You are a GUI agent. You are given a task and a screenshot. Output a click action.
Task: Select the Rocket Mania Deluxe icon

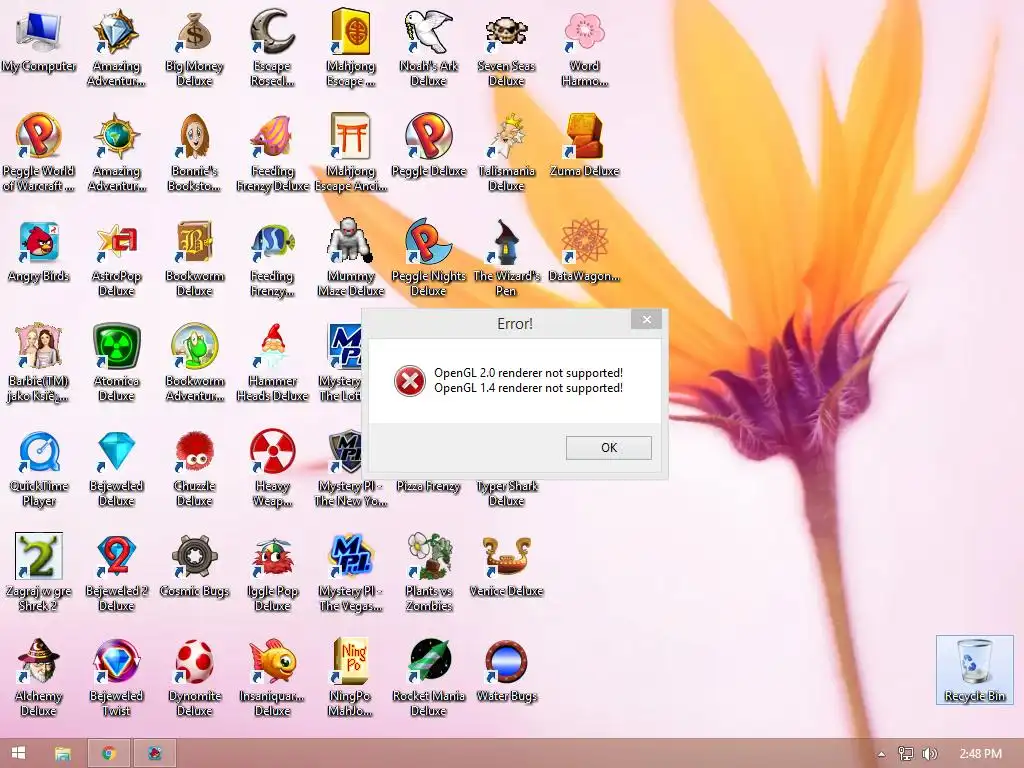click(x=428, y=661)
